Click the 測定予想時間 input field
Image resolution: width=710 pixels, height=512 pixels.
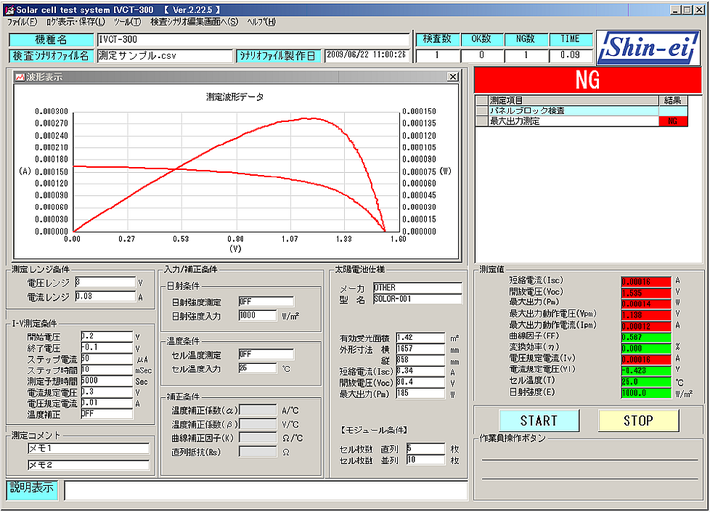pyautogui.click(x=106, y=381)
